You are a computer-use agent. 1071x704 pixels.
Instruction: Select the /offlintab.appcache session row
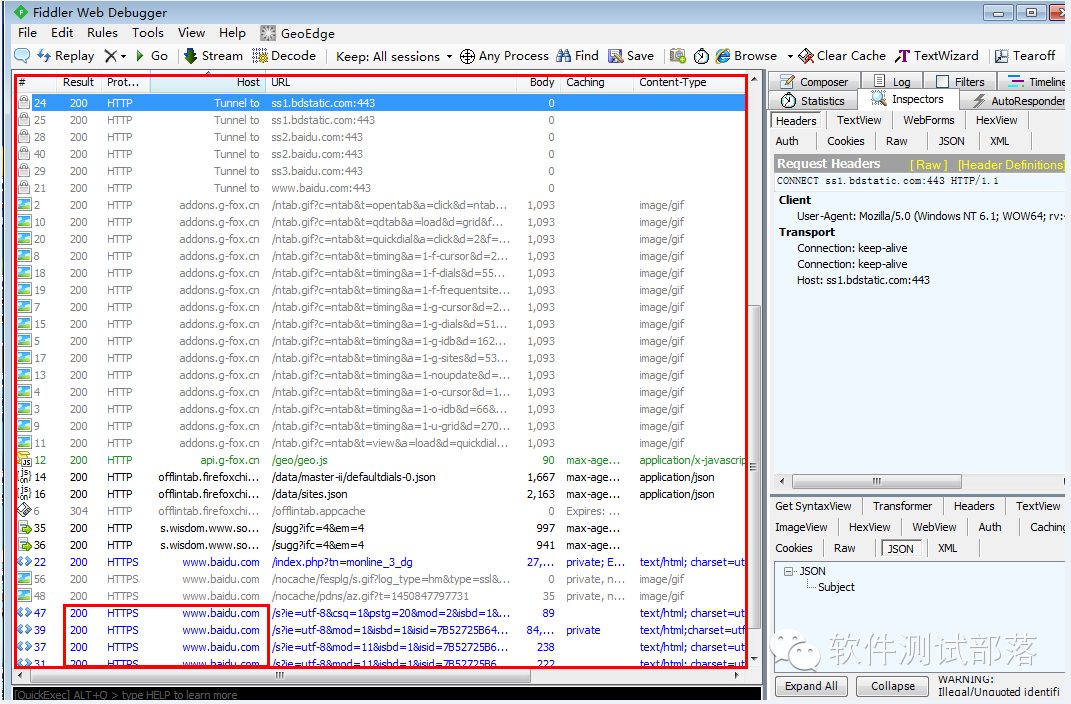tap(380, 511)
